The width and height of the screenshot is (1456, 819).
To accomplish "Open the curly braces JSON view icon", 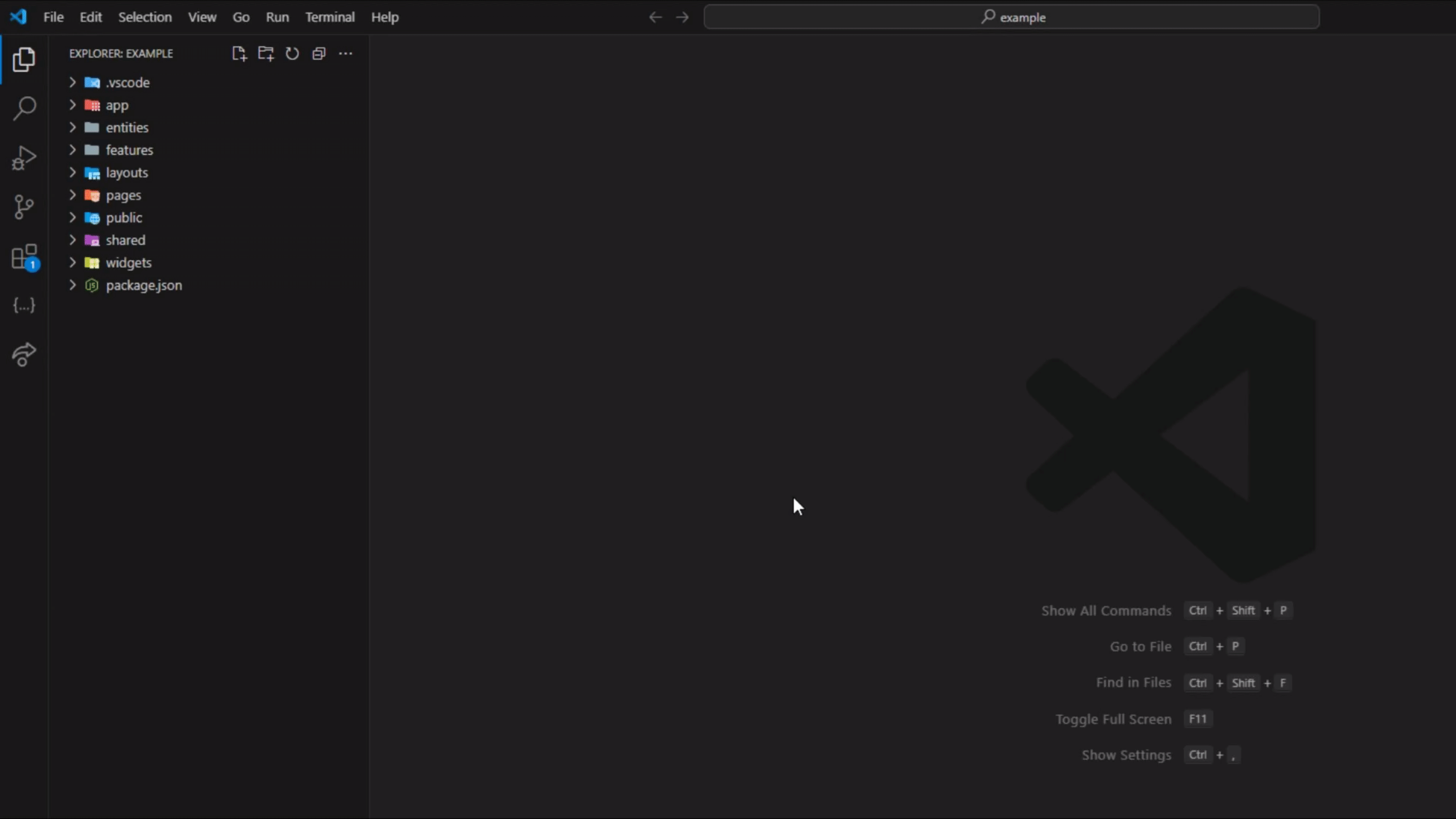I will 24,306.
